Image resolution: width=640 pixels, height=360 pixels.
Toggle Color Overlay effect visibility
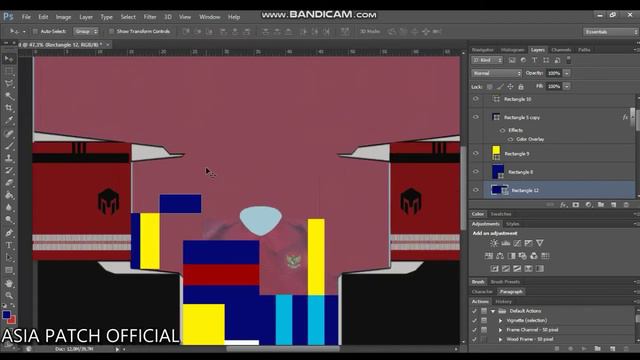point(510,139)
